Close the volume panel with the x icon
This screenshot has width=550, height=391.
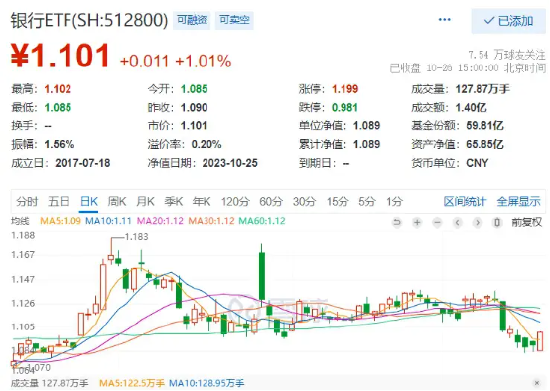(x=537, y=383)
